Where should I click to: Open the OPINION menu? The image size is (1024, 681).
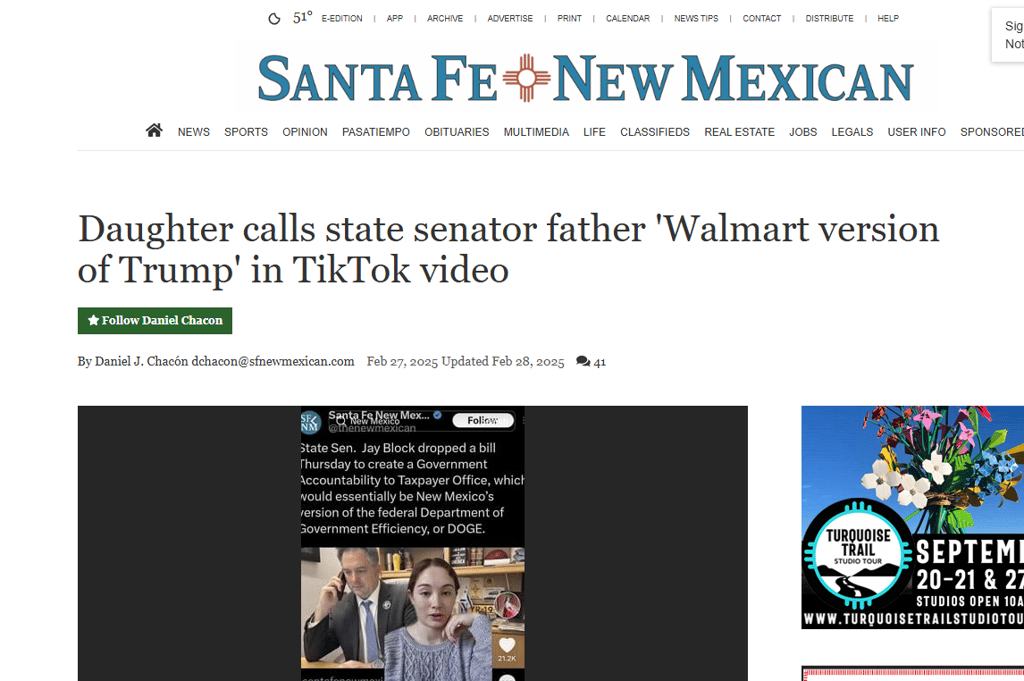click(x=305, y=132)
